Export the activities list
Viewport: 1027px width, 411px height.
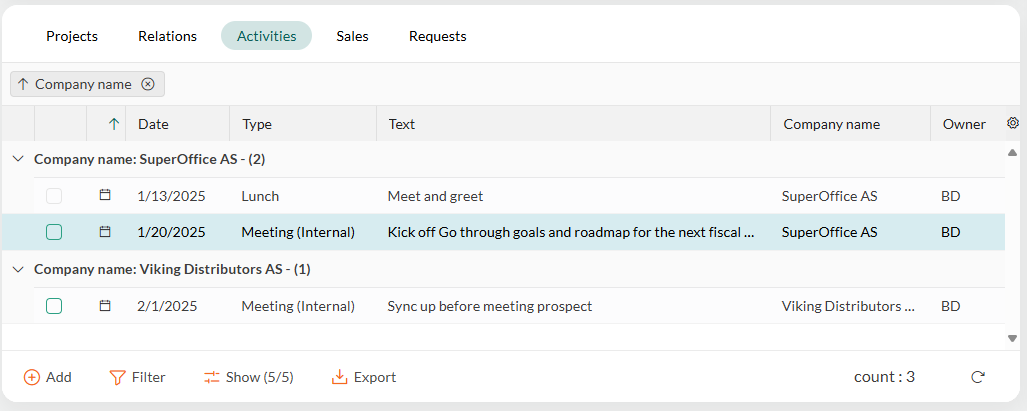coord(364,377)
